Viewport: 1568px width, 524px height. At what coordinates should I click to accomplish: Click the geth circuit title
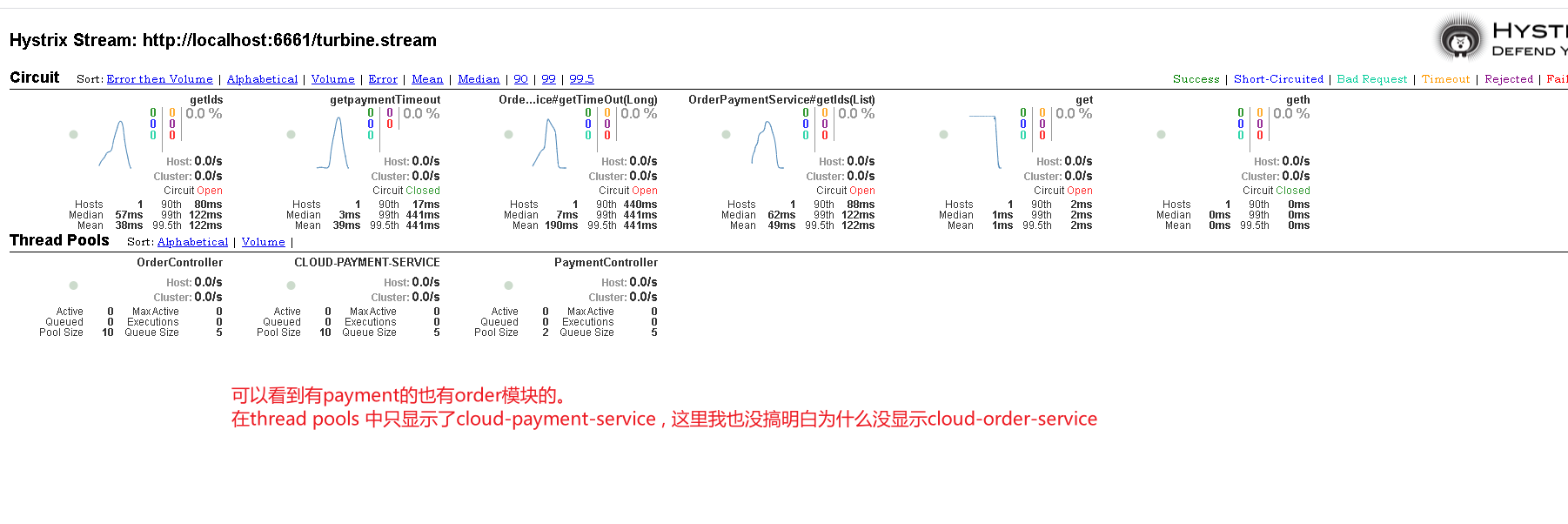(x=1297, y=100)
